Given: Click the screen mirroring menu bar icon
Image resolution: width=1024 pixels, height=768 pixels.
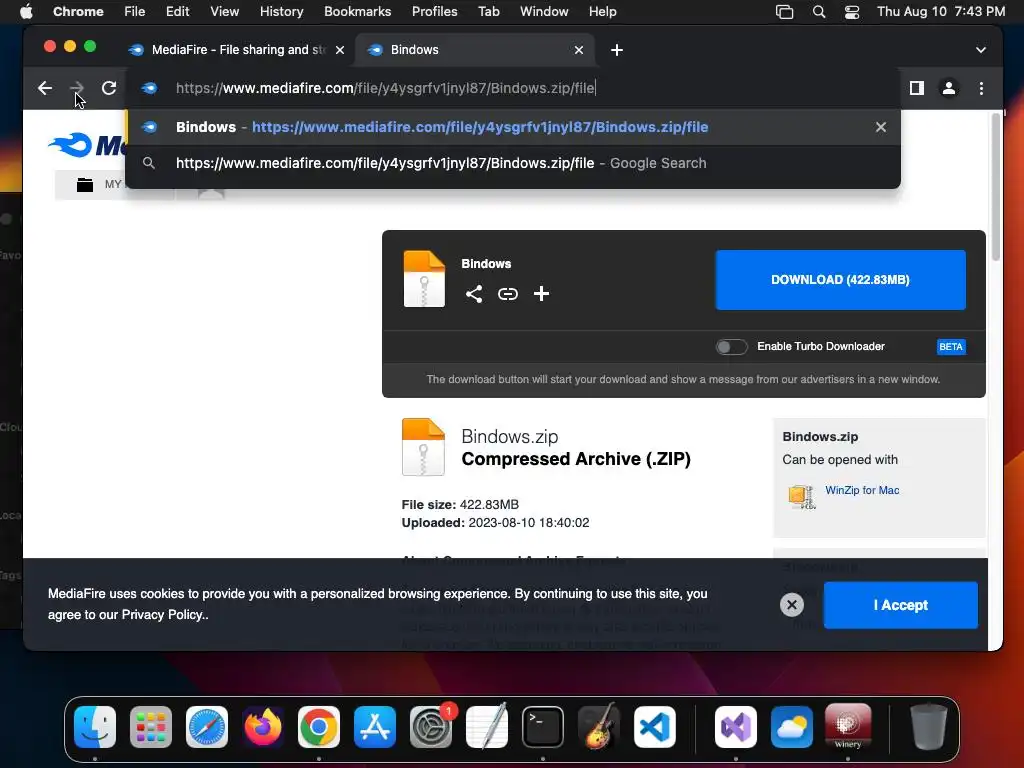Looking at the screenshot, I should tap(784, 12).
